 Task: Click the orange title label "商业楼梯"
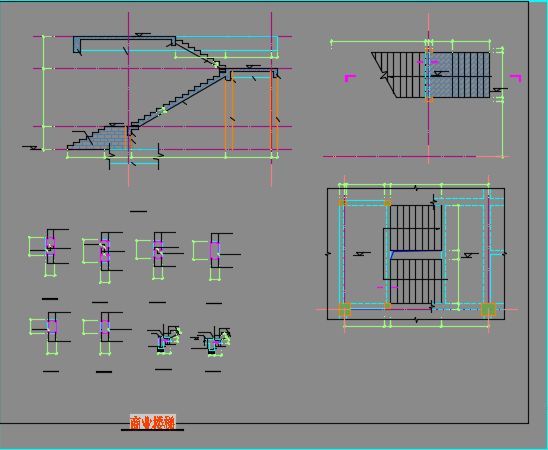[x=153, y=422]
